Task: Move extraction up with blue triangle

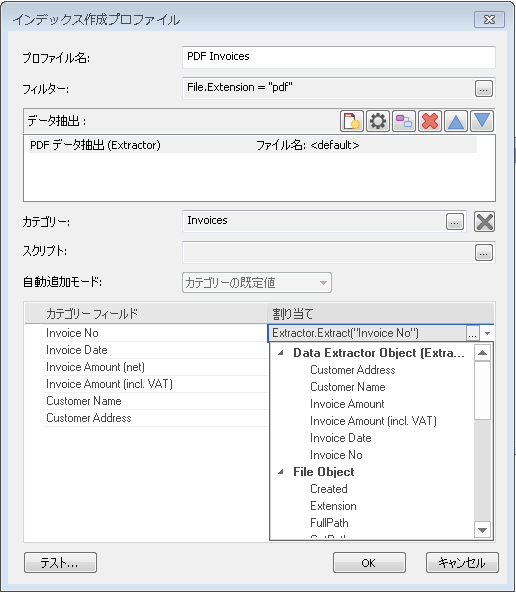Action: tap(456, 121)
